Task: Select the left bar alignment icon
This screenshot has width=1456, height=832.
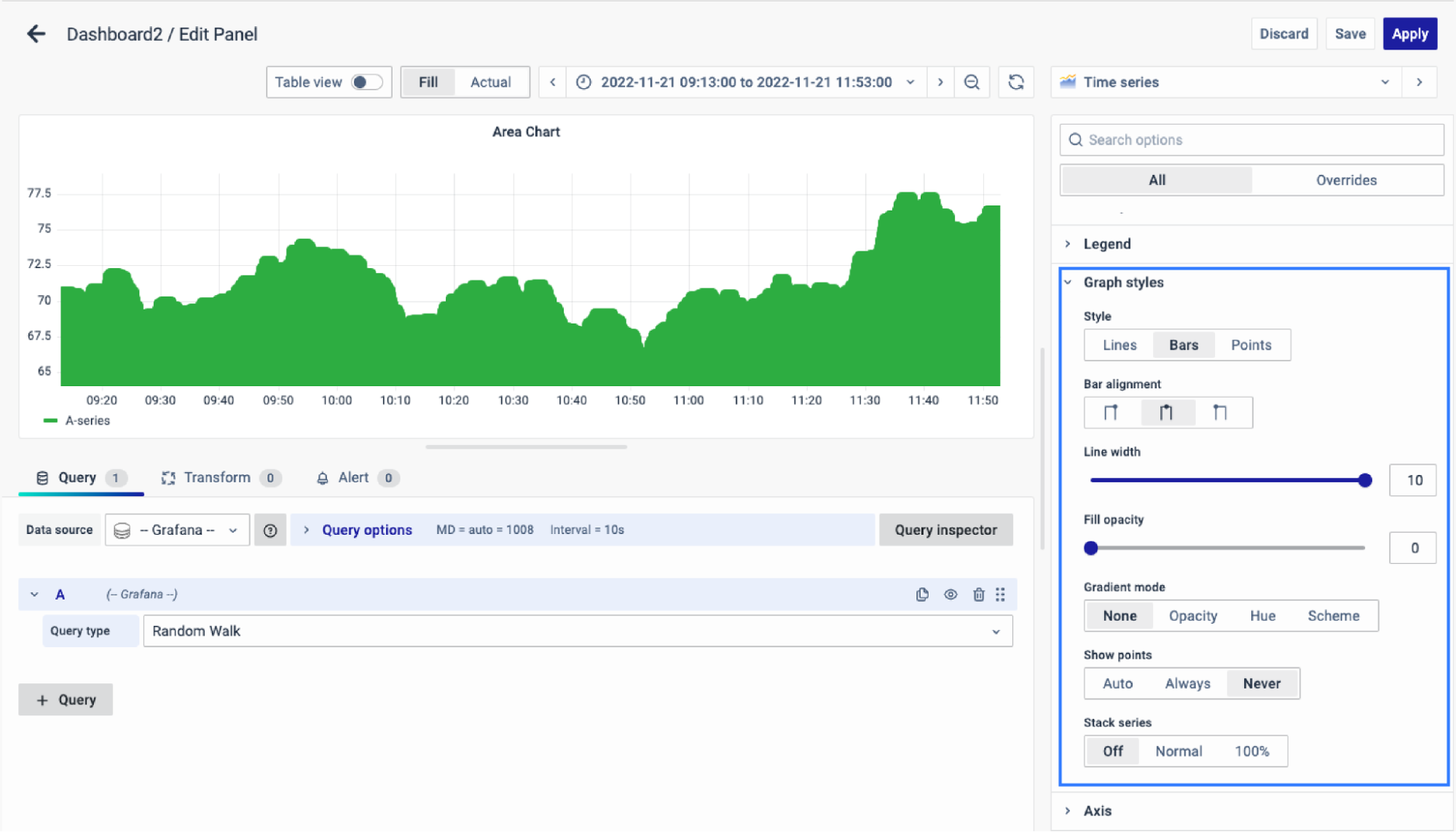Action: [x=1111, y=413]
